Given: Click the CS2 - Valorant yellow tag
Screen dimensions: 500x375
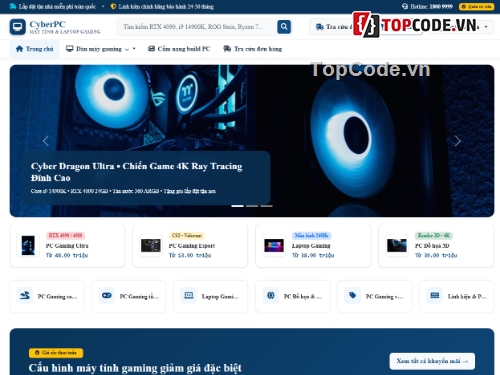Looking at the screenshot, I should (x=187, y=235).
